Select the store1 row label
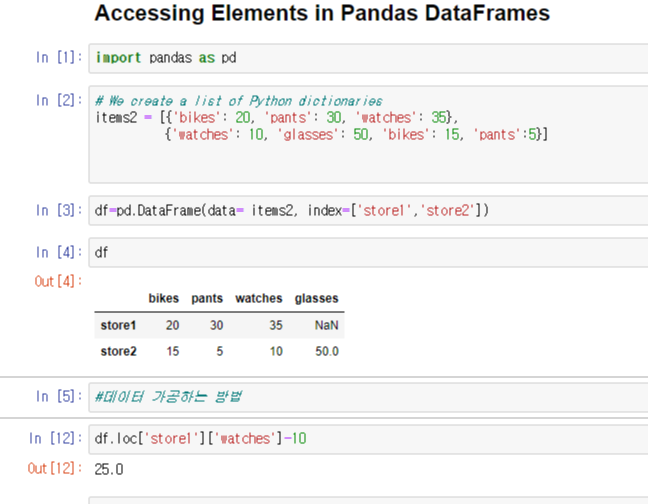Screen dimensions: 648x504 118,326
